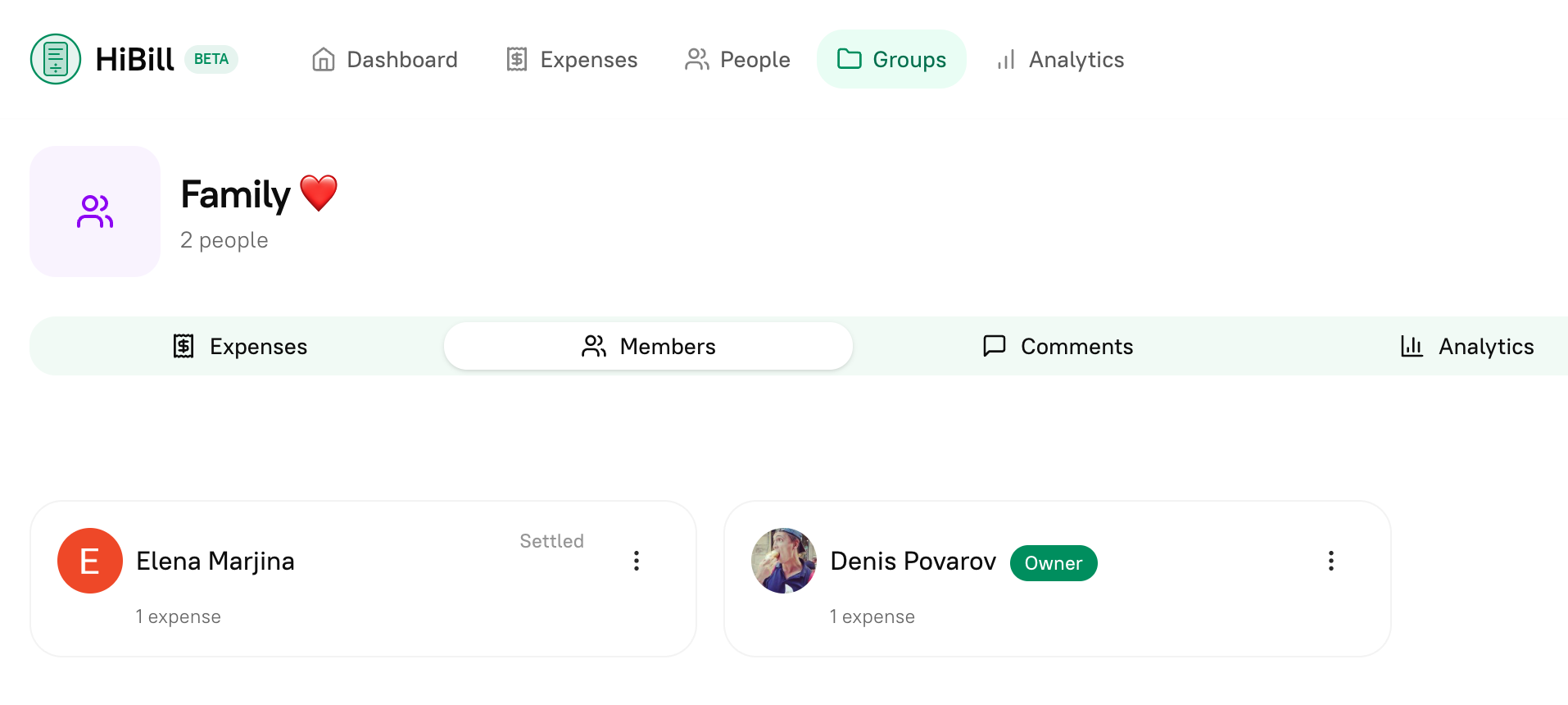
Task: Open the three-dot menu on Denis Povarov's card
Action: click(1331, 561)
